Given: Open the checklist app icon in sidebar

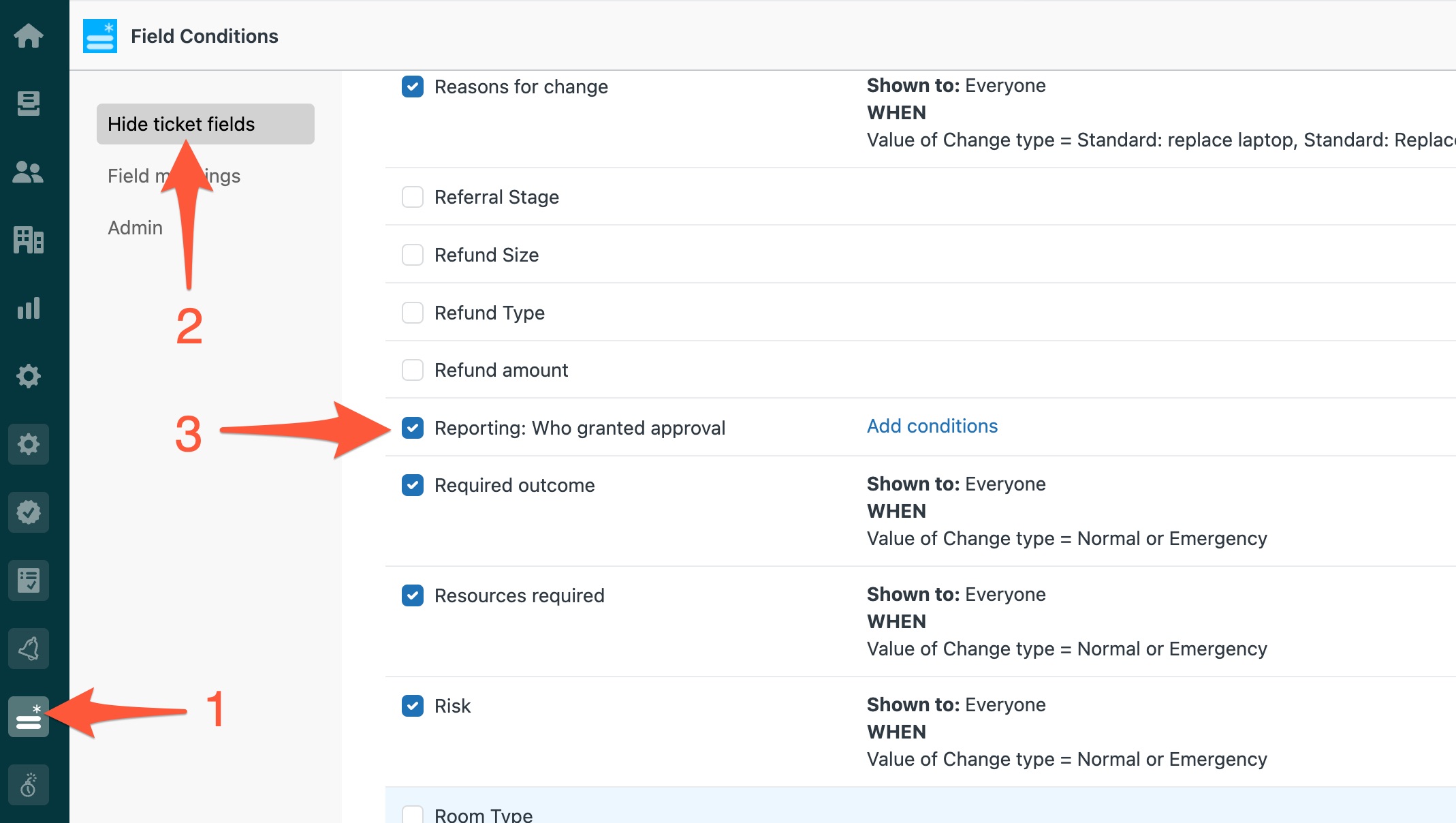Looking at the screenshot, I should click(29, 580).
